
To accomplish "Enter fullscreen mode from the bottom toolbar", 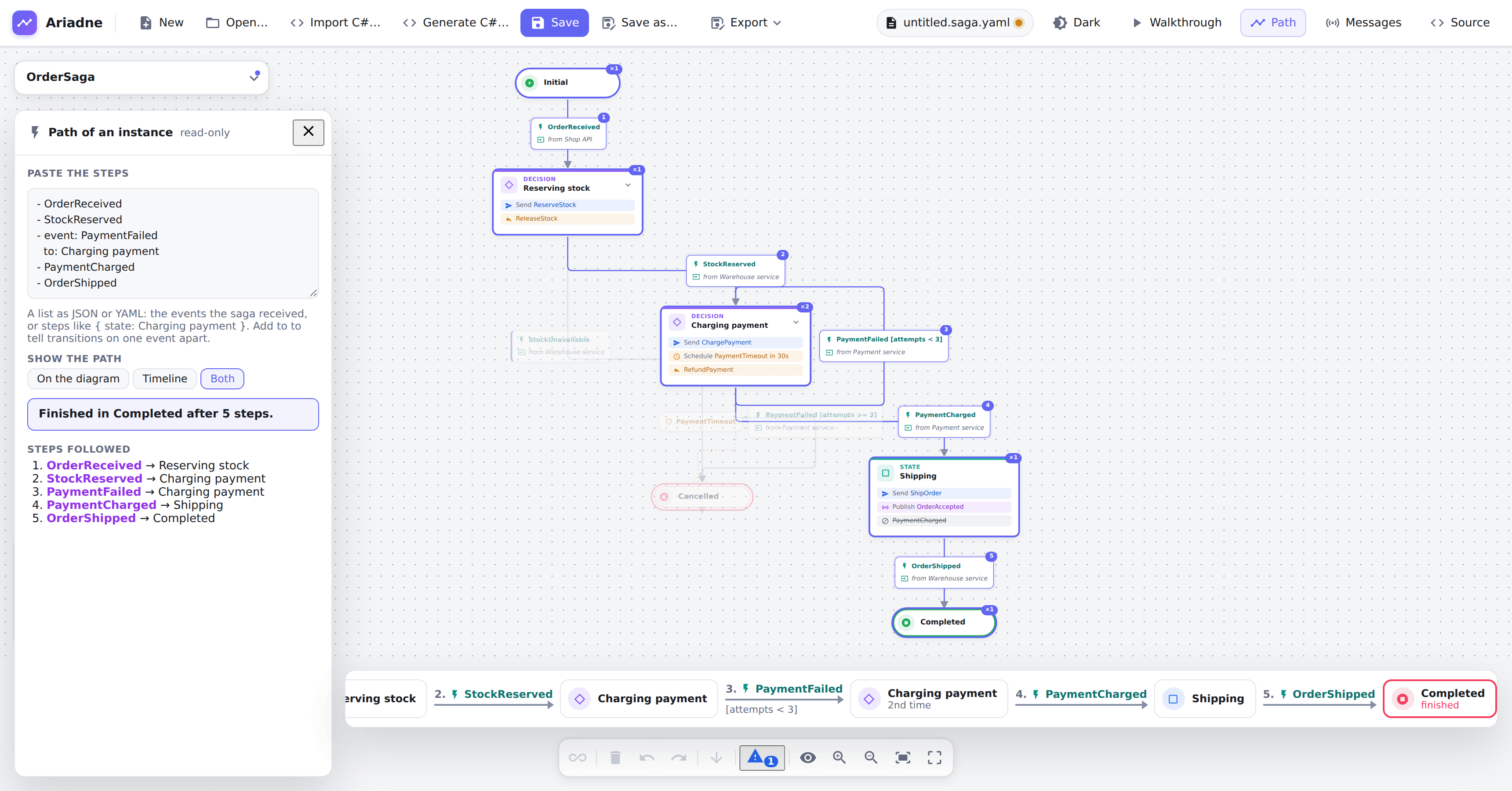I will pyautogui.click(x=934, y=758).
